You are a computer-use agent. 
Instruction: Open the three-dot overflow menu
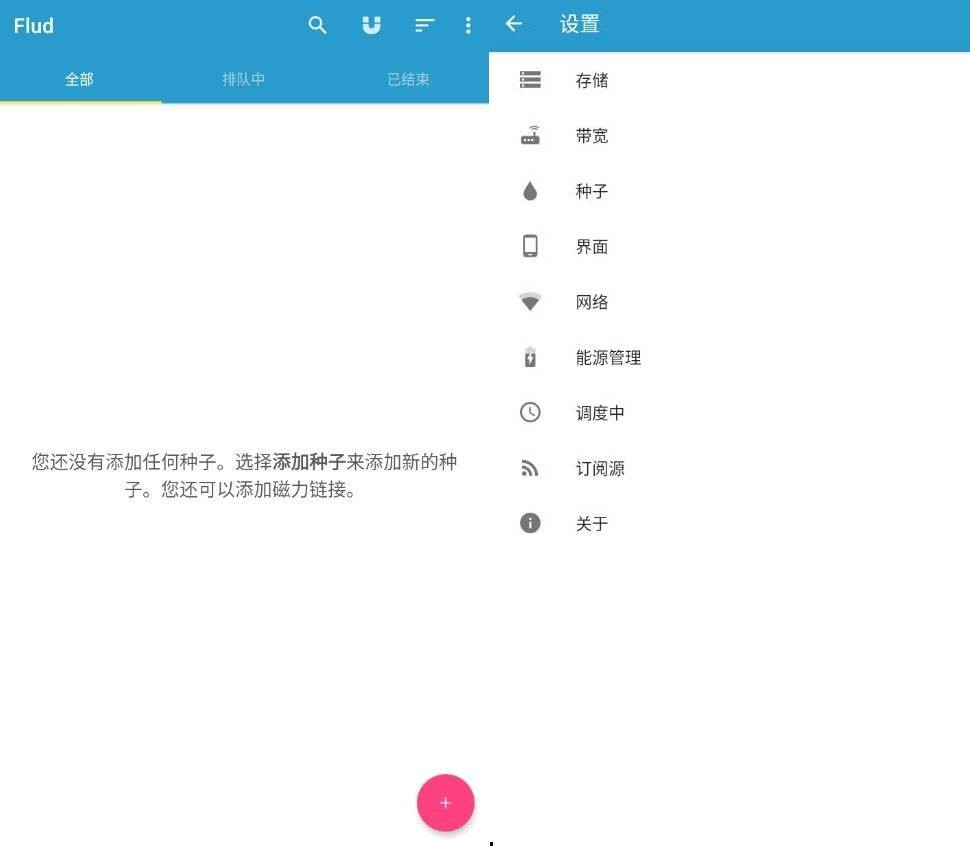pos(468,26)
